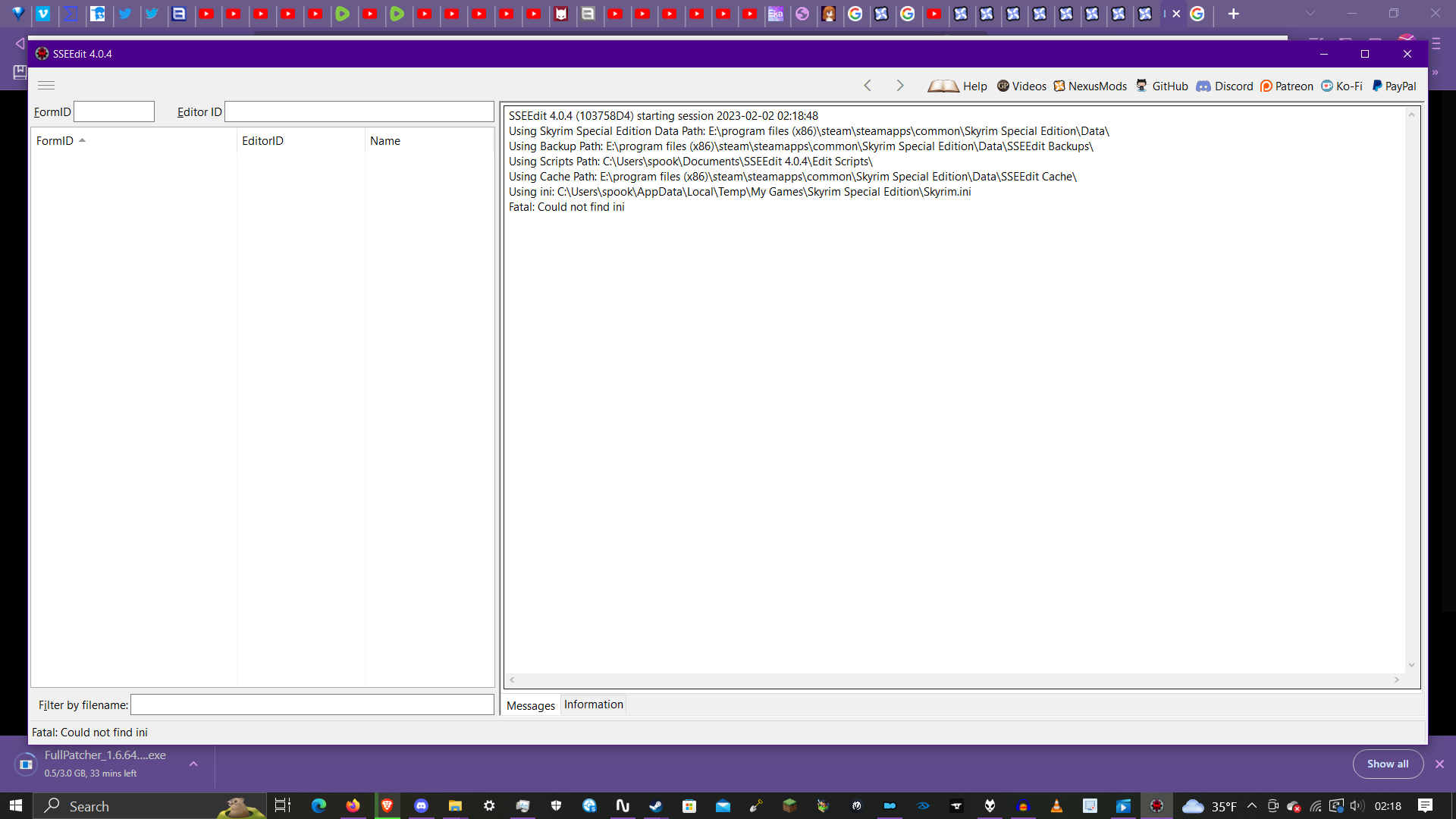
Task: Open the Ko-Fi link
Action: coord(1341,86)
